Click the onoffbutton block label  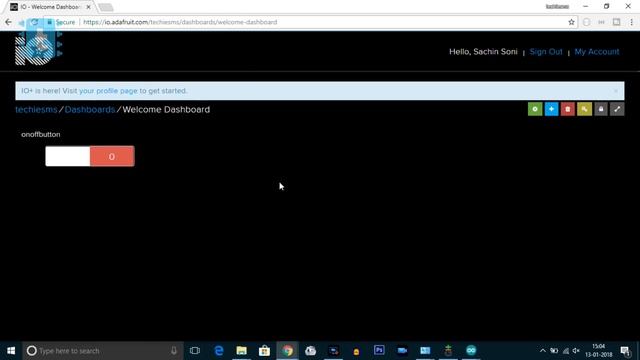pyautogui.click(x=41, y=134)
